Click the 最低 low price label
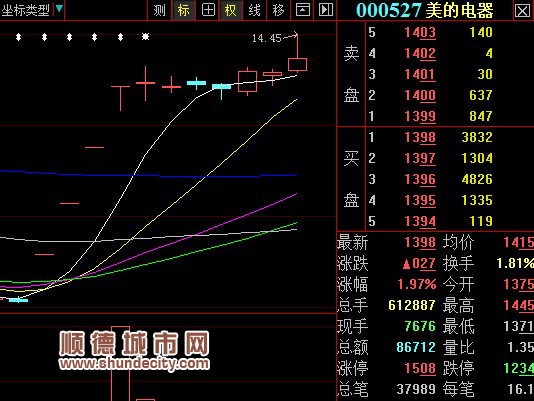Screen dimensions: 534x401 (x=458, y=326)
